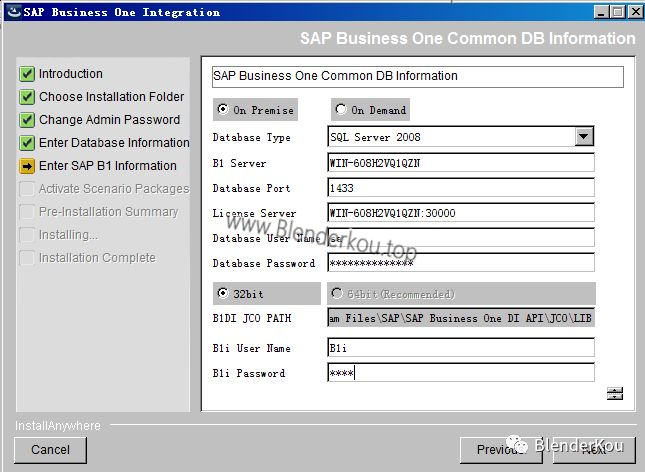645x472 pixels.
Task: Click into the B1 Server field
Action: point(461,163)
